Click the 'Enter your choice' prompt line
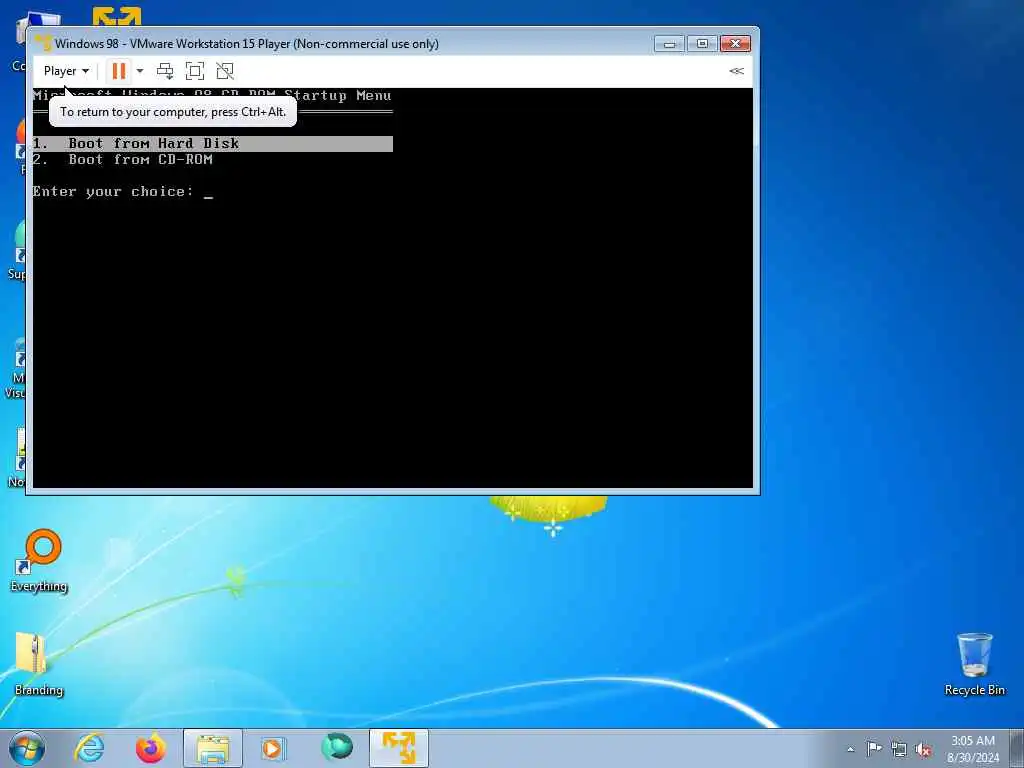This screenshot has width=1024, height=768. [x=123, y=191]
